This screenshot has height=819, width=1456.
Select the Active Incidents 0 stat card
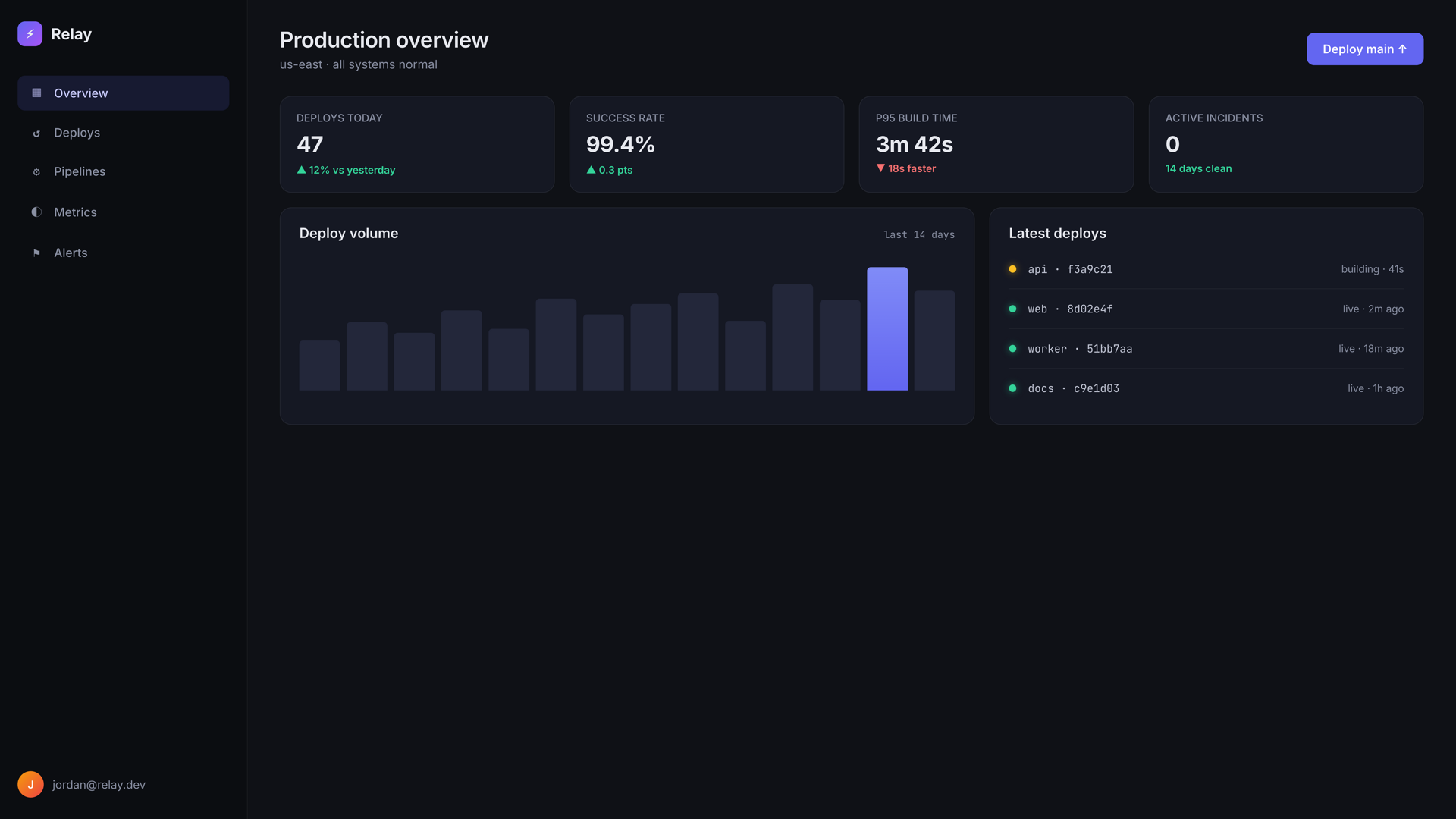click(1286, 144)
